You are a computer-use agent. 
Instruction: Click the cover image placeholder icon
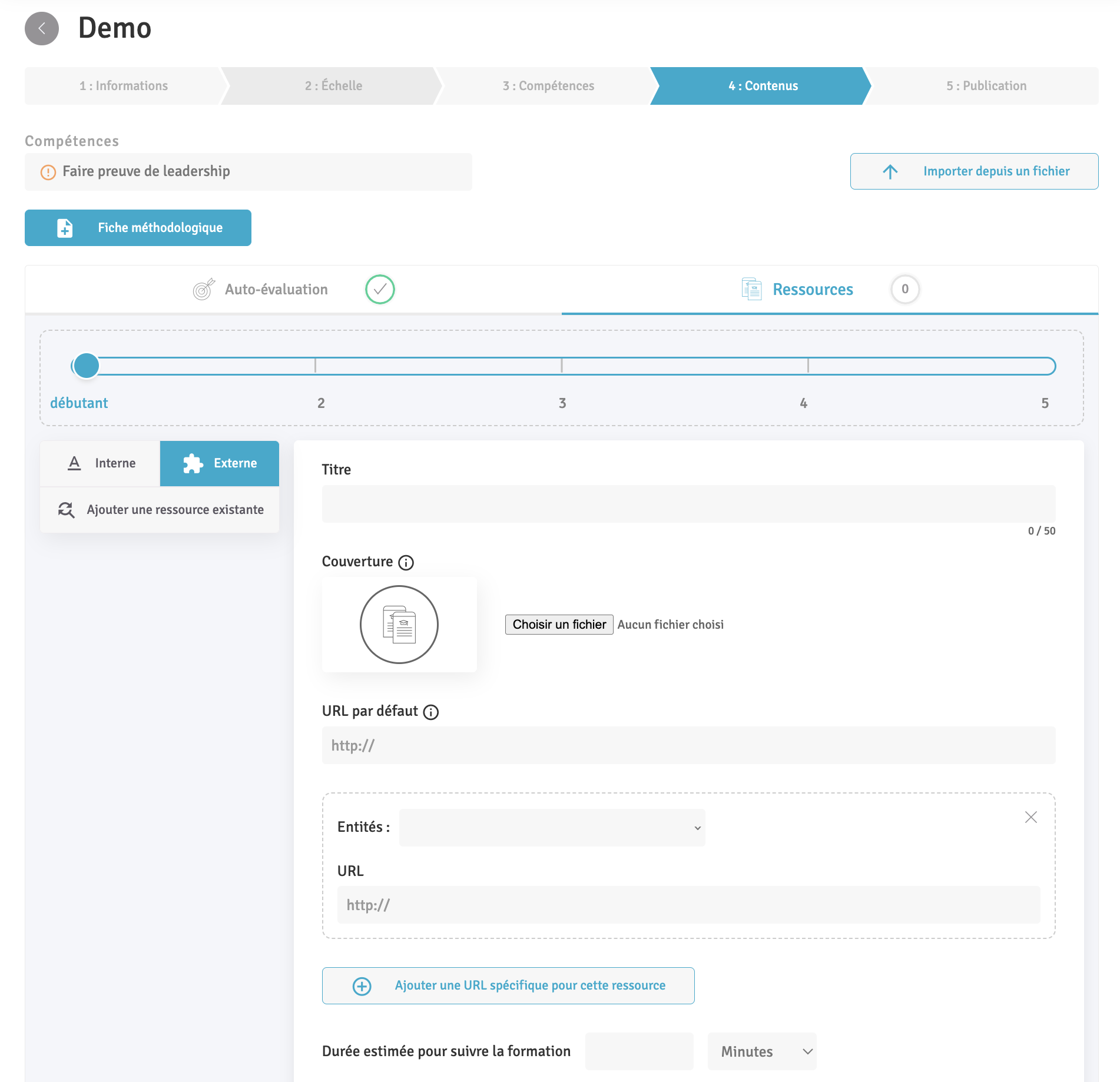[399, 625]
